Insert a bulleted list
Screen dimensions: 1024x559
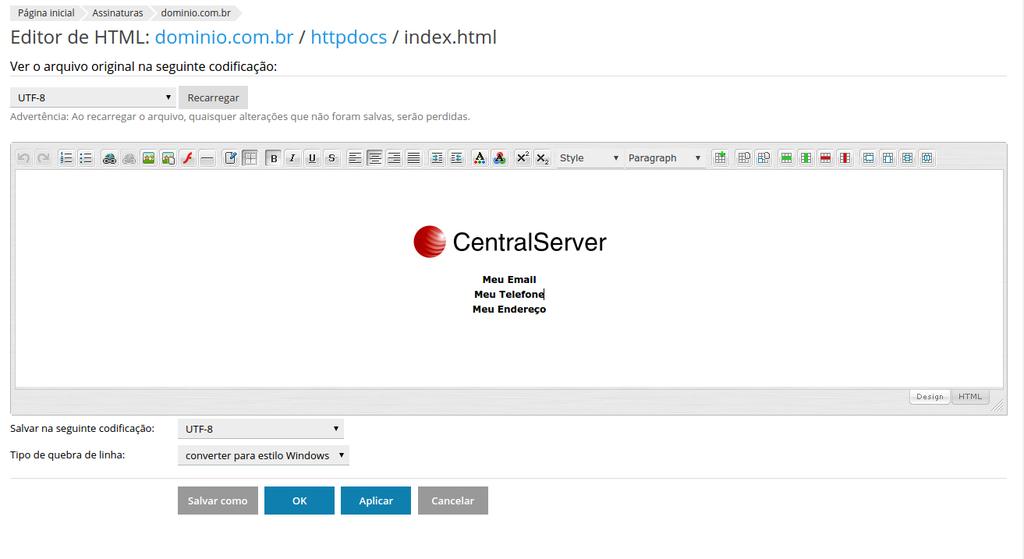(86, 158)
